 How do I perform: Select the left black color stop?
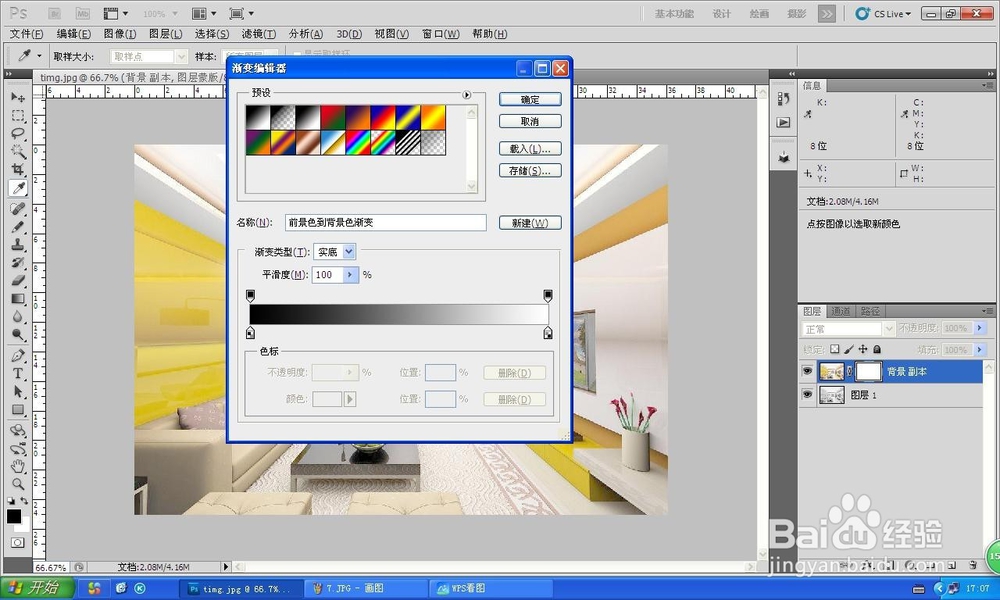click(251, 333)
